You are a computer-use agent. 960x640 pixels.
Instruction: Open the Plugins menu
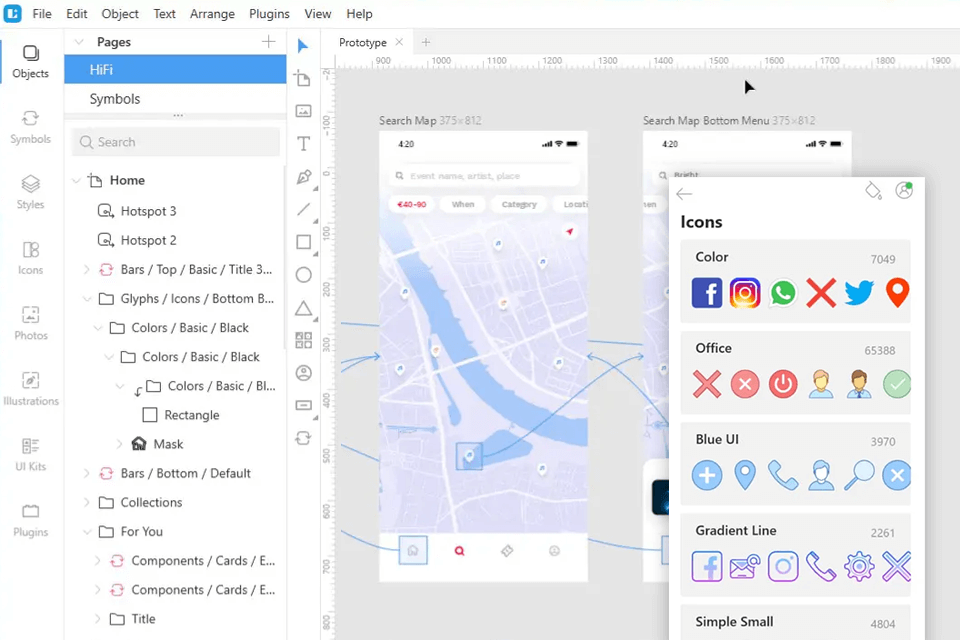tap(269, 13)
